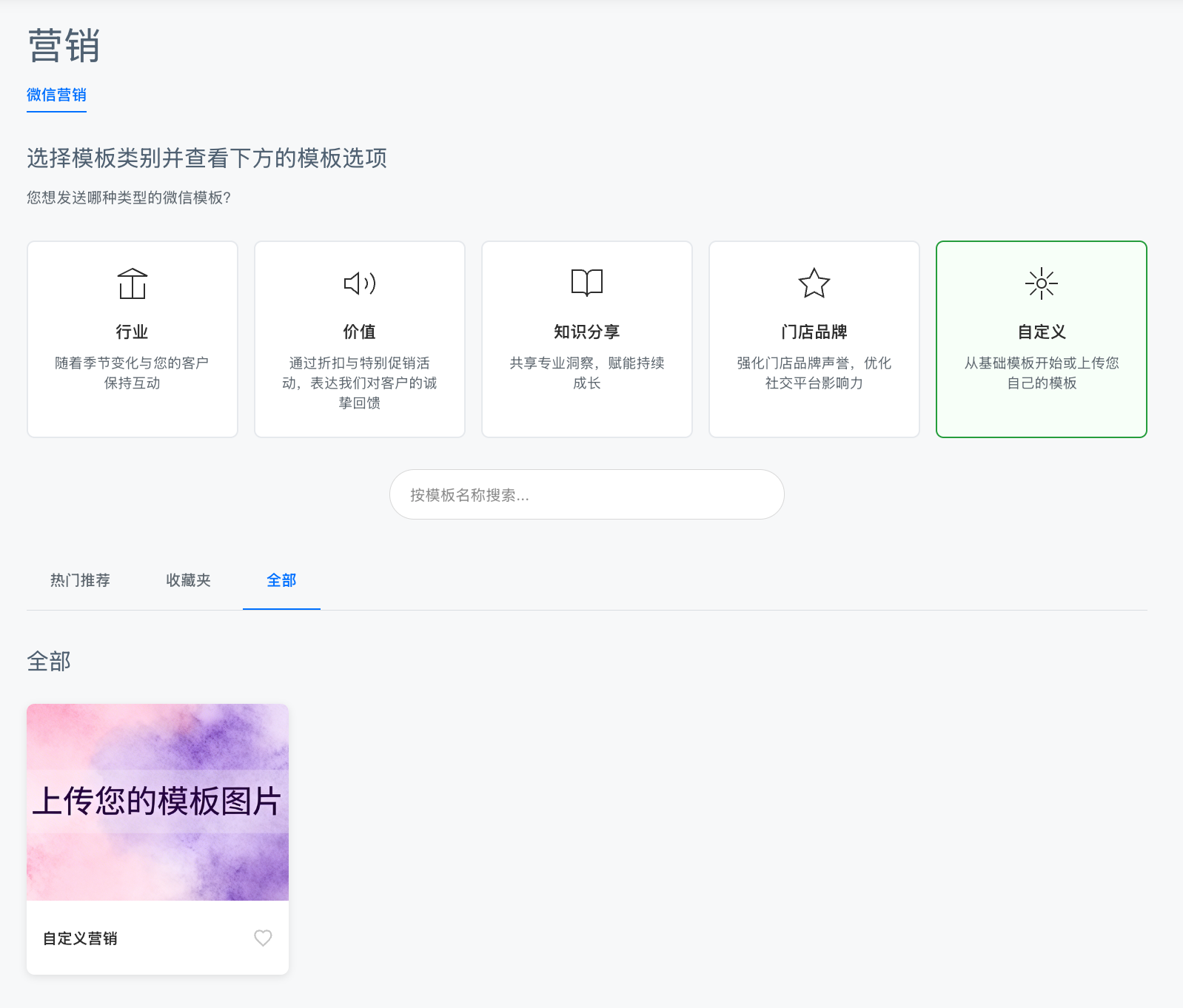Switch to the 热门推荐 tab
This screenshot has width=1183, height=1008.
80,580
